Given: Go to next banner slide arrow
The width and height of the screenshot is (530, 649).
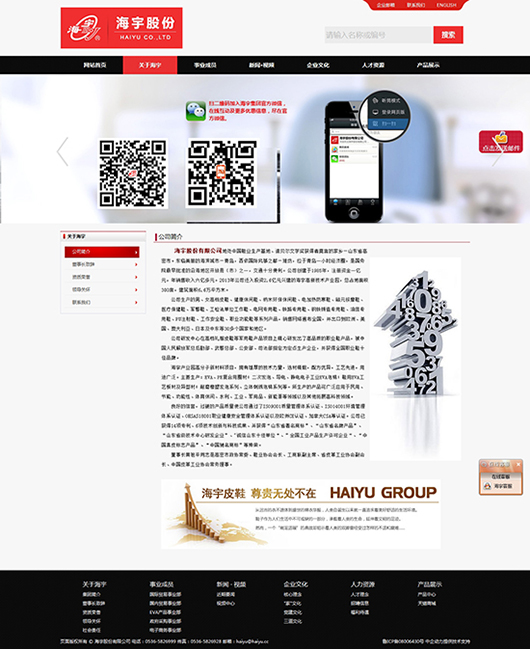Looking at the screenshot, I should point(497,151).
